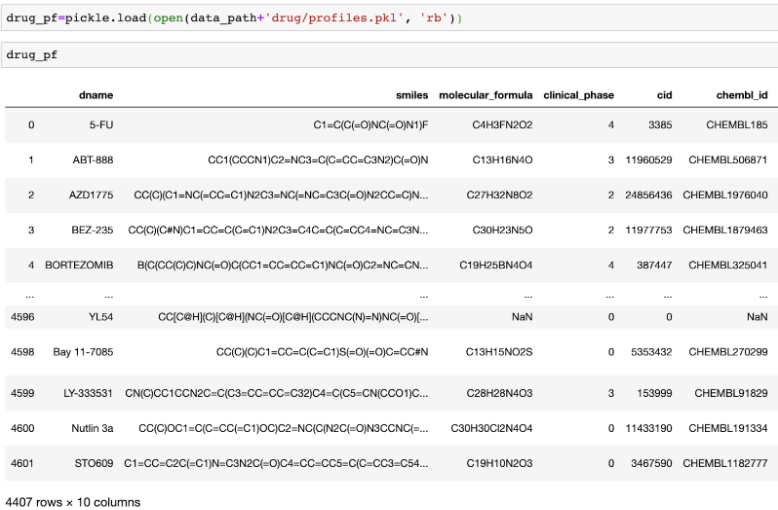778x510 pixels.
Task: Select the chembl_id column header
Action: click(x=742, y=95)
